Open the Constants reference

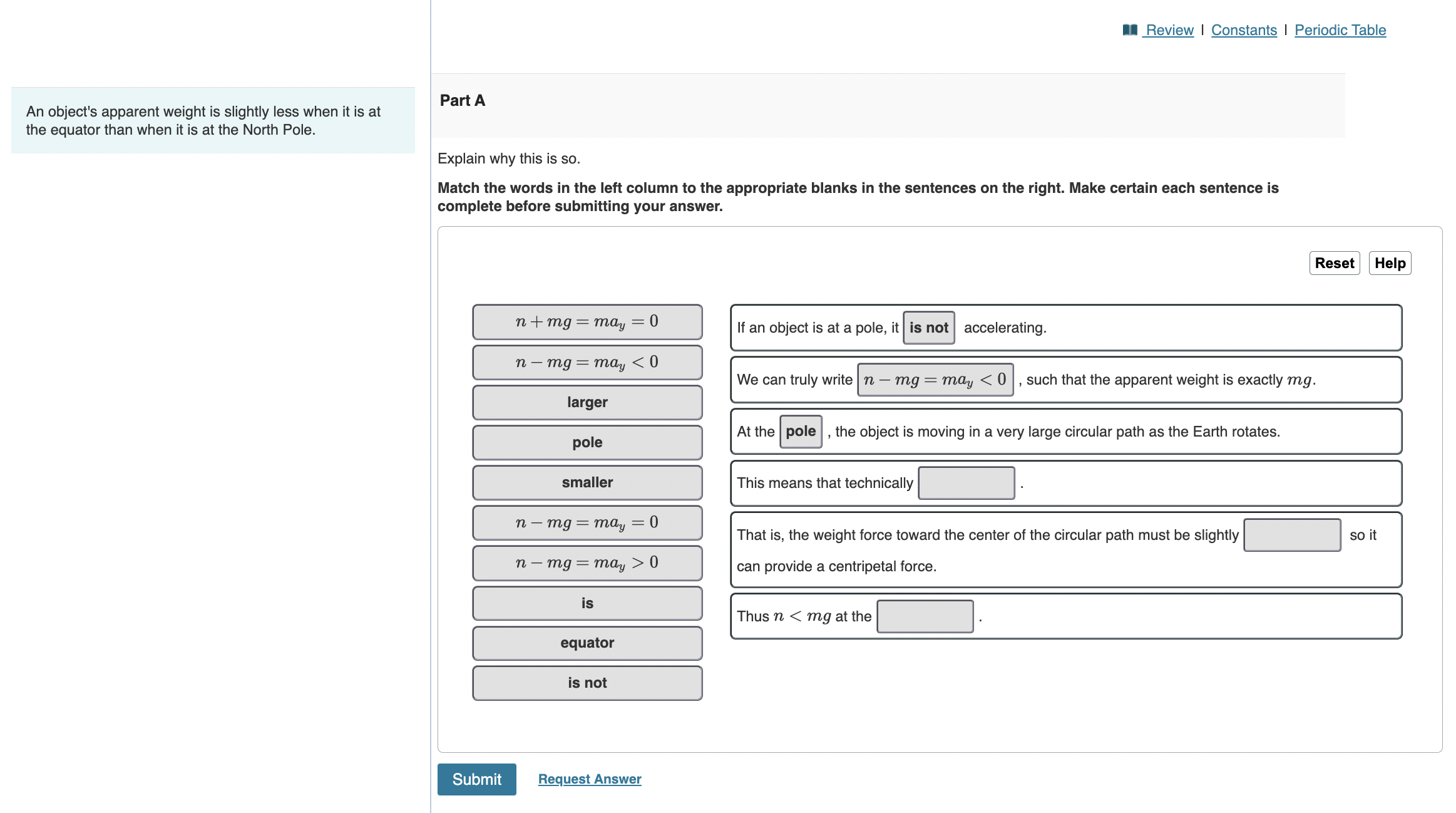[1243, 29]
